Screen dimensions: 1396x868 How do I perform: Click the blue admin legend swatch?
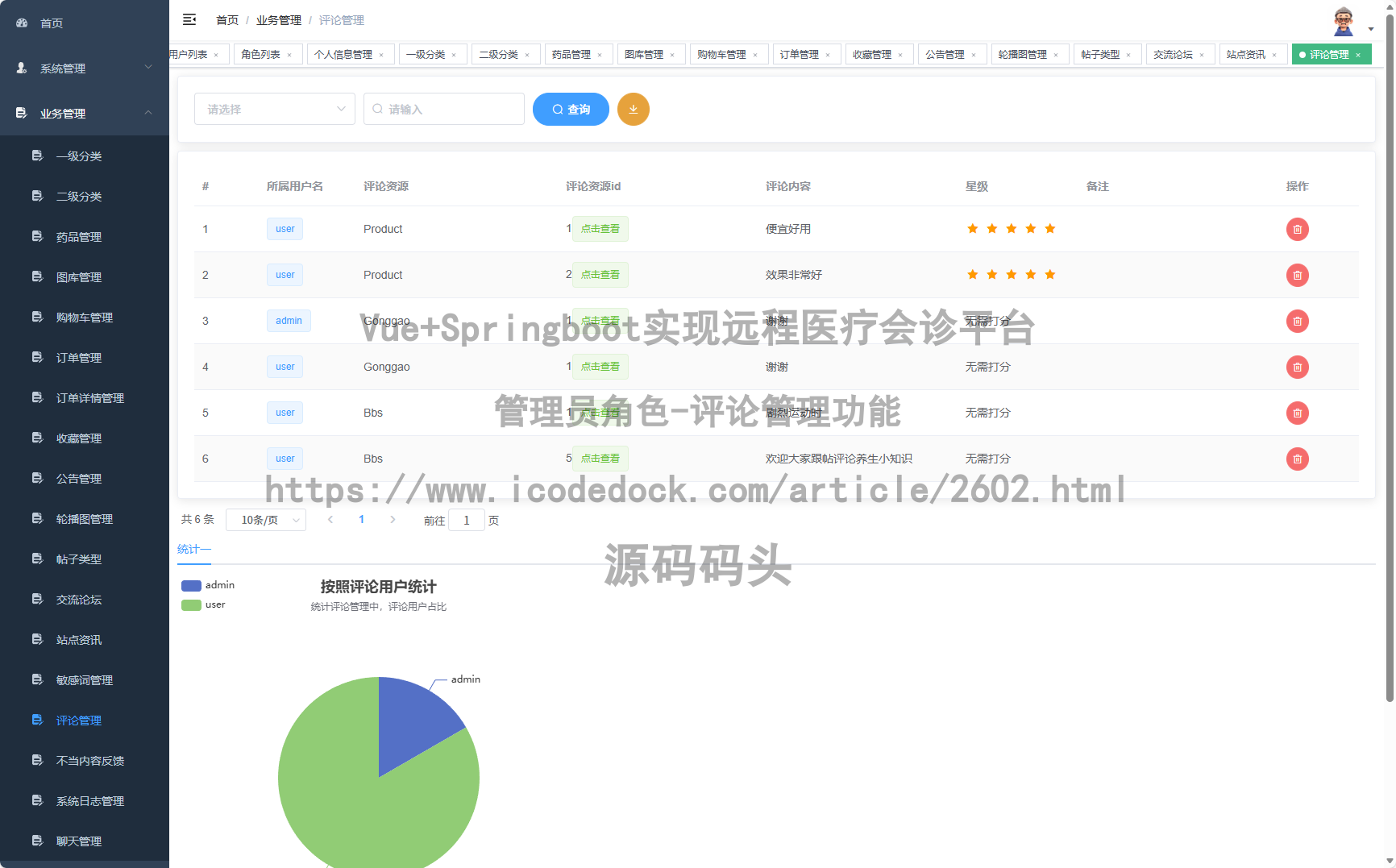[x=190, y=584]
